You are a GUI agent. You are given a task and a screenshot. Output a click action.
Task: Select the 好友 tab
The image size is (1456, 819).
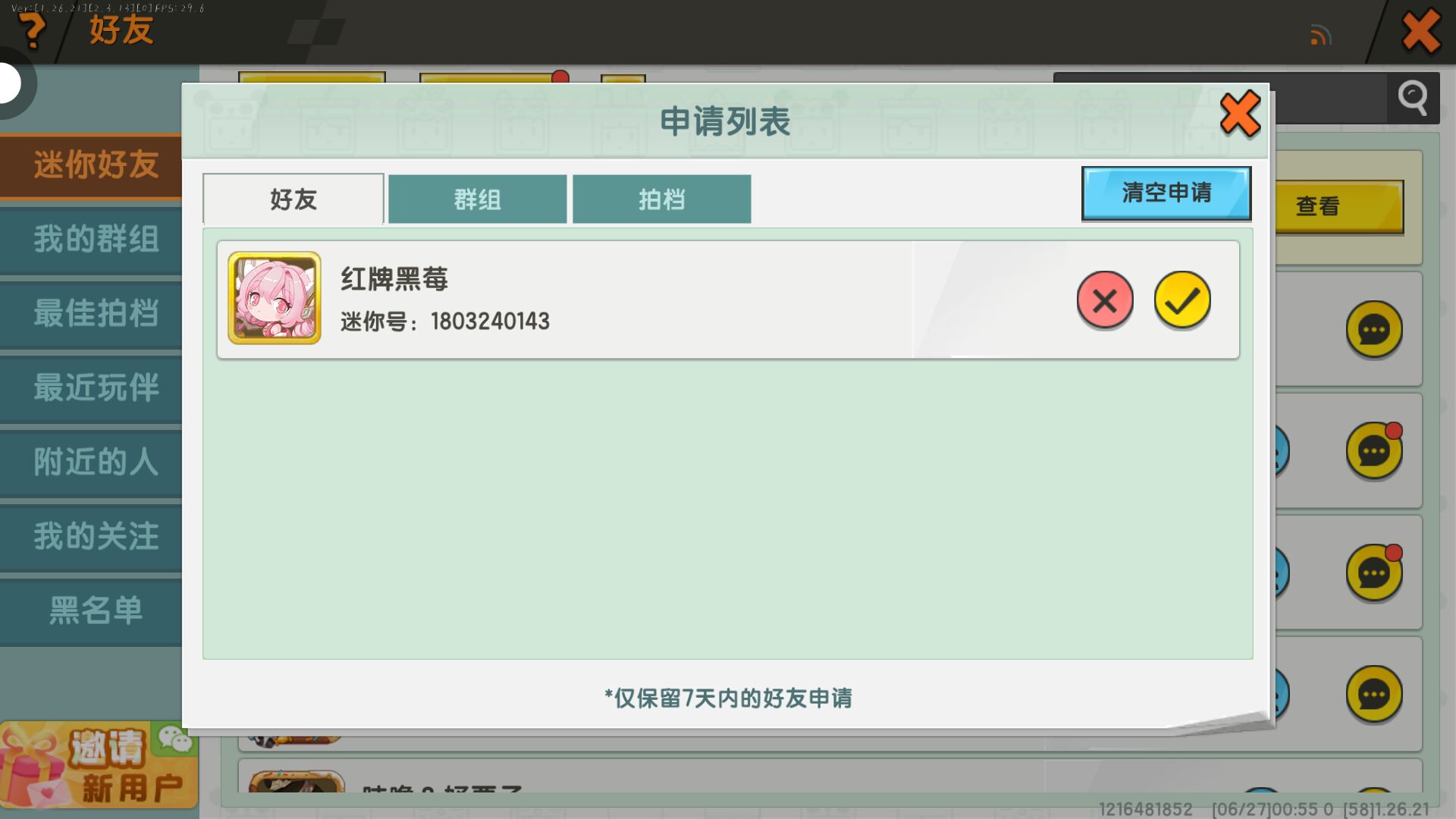pyautogui.click(x=293, y=199)
